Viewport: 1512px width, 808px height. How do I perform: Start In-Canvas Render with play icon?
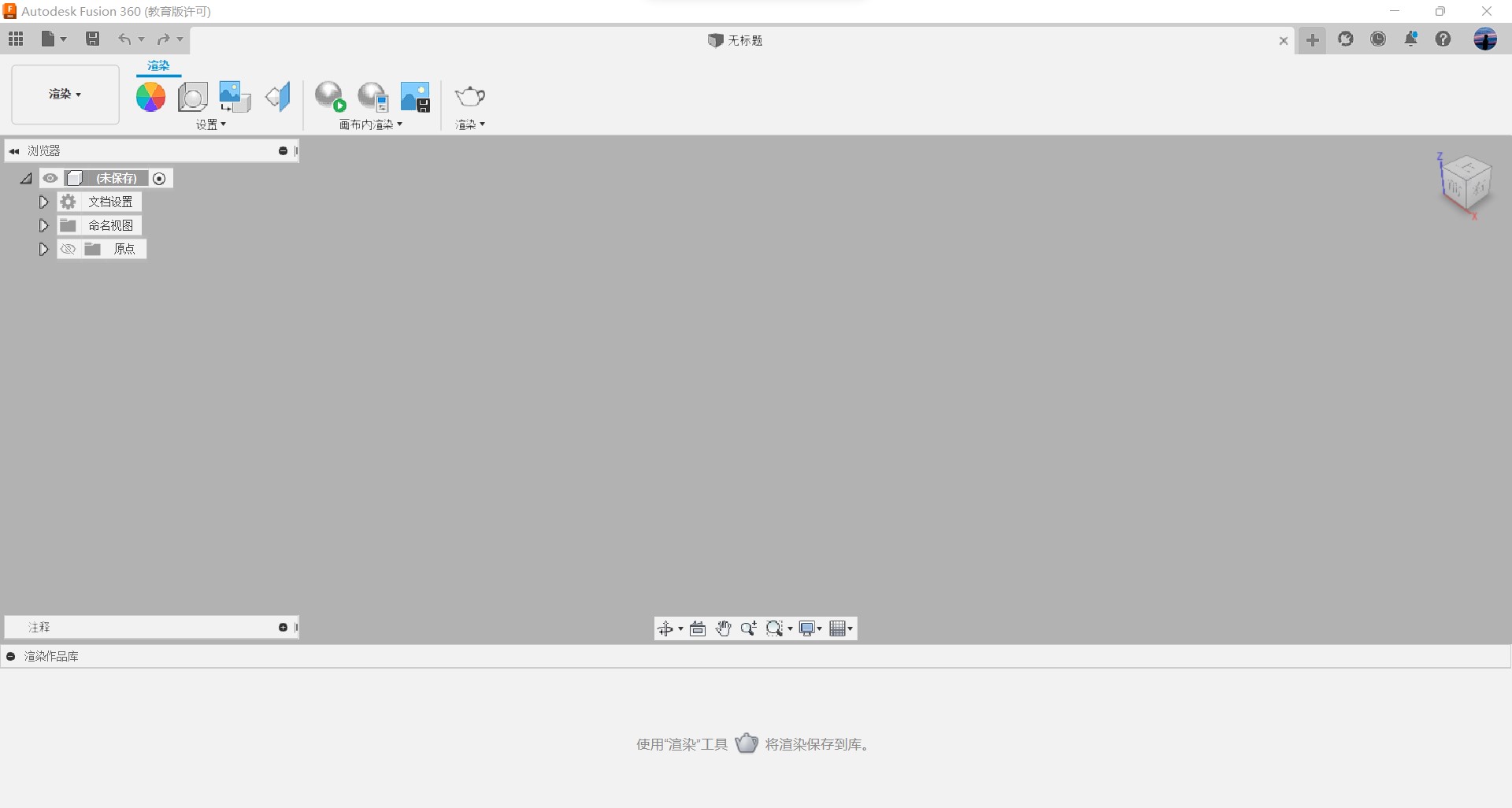331,97
